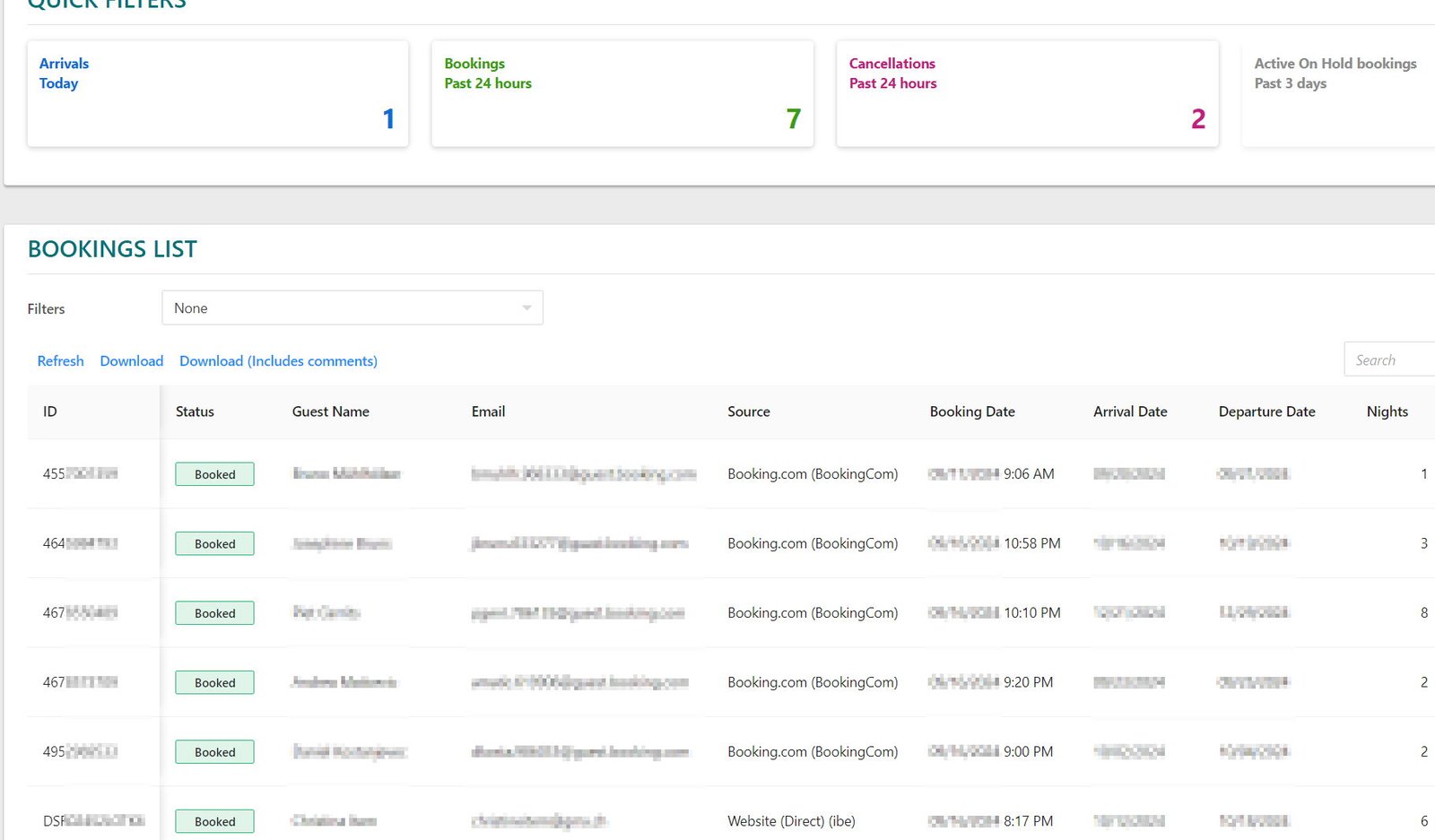This screenshot has height=840, width=1435.
Task: Sort by the Guest Name column header
Action: point(331,411)
